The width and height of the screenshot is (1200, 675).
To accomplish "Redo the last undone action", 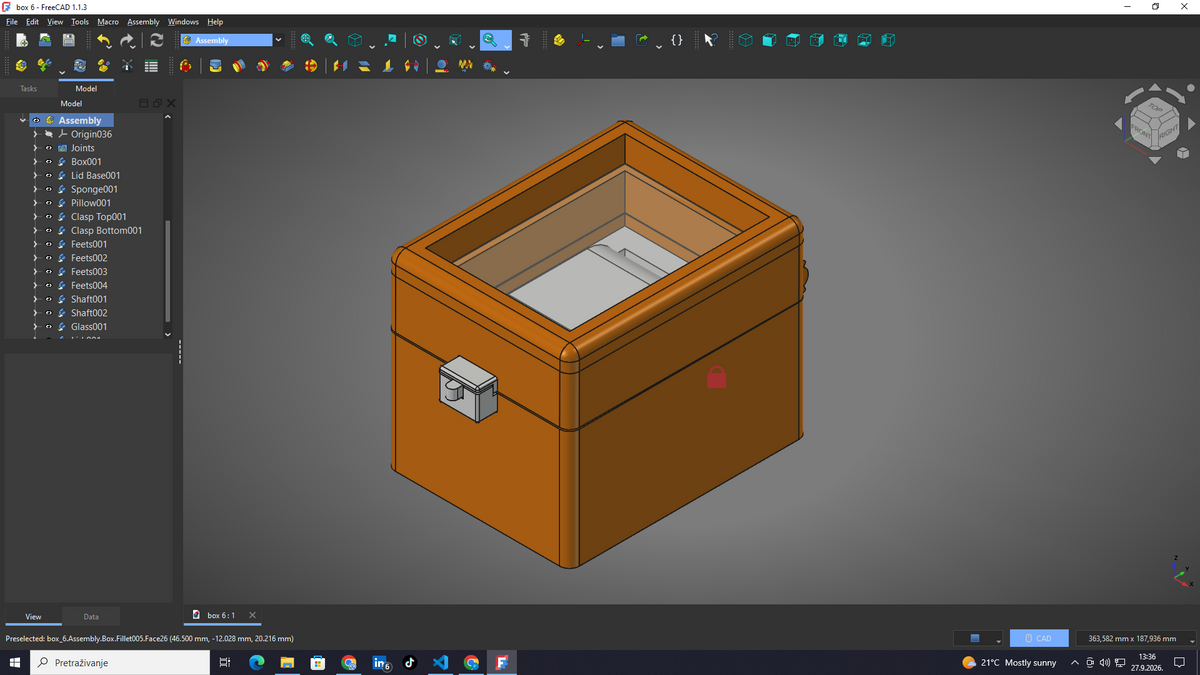I will pos(127,40).
